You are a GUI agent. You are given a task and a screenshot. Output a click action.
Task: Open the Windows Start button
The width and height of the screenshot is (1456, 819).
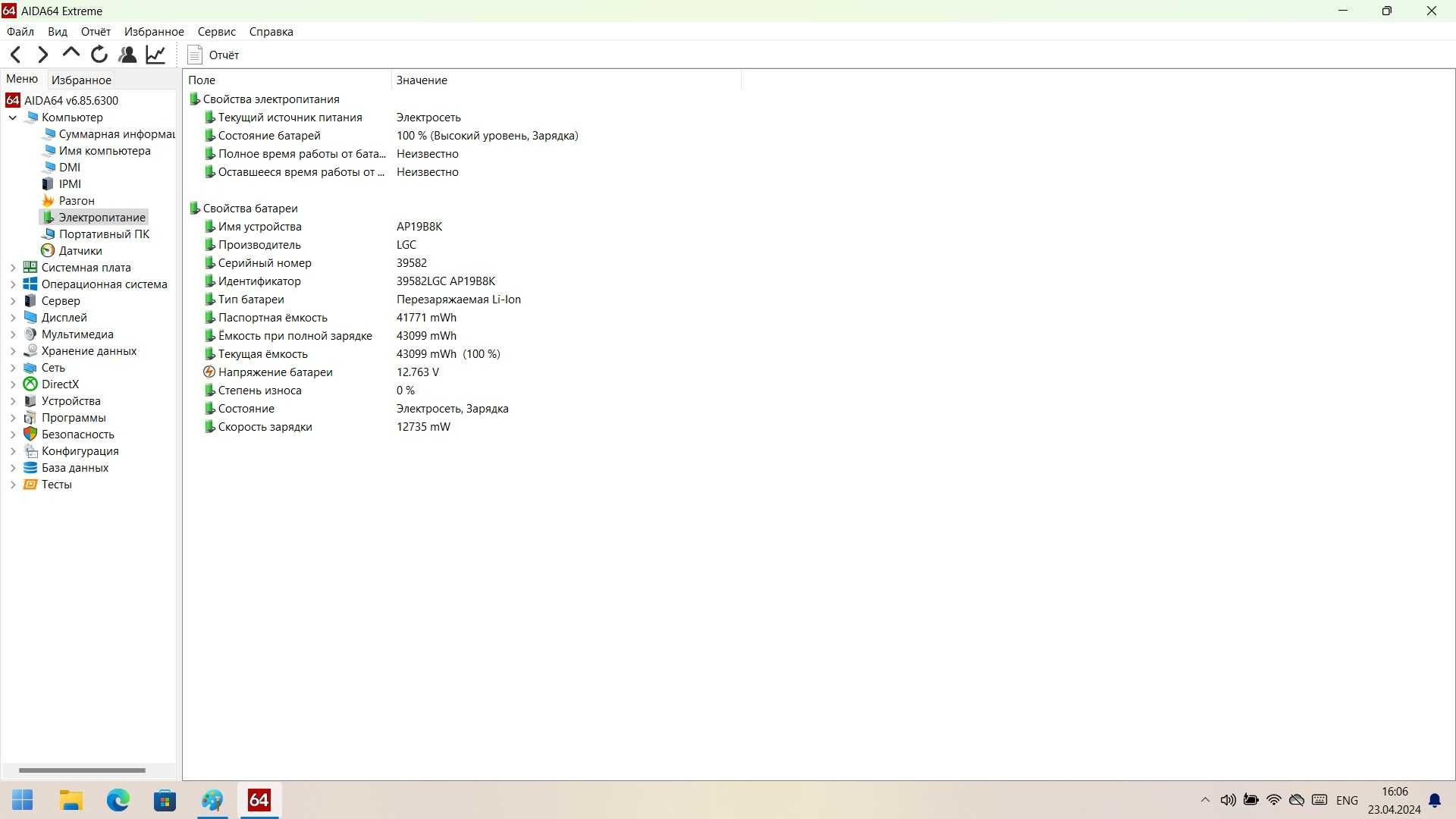[x=23, y=800]
